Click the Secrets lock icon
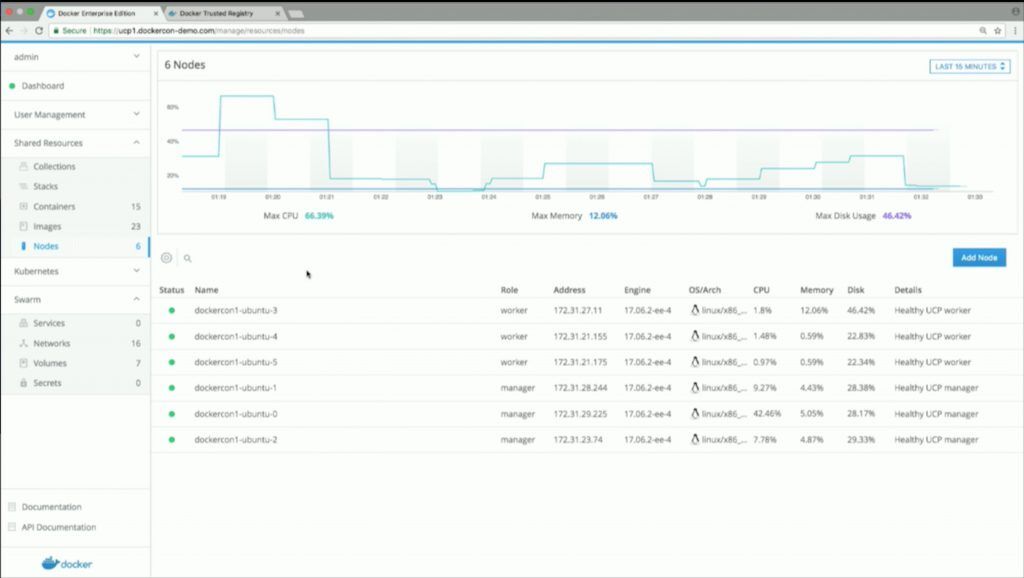Screen dimensions: 1024x578 click(x=24, y=383)
